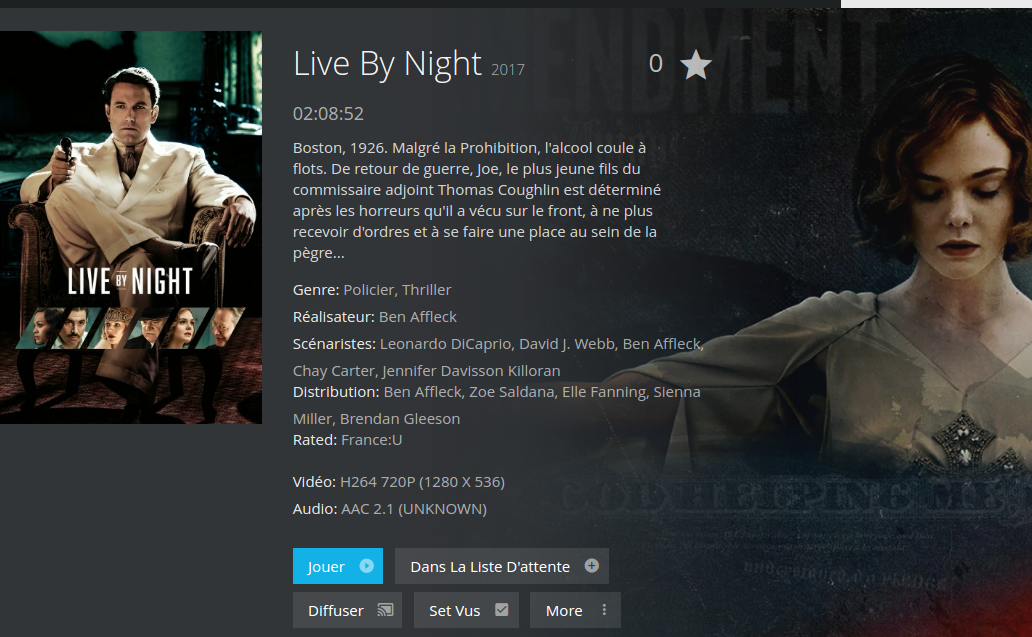Click the star rating icon
Image resolution: width=1032 pixels, height=637 pixels.
click(696, 64)
